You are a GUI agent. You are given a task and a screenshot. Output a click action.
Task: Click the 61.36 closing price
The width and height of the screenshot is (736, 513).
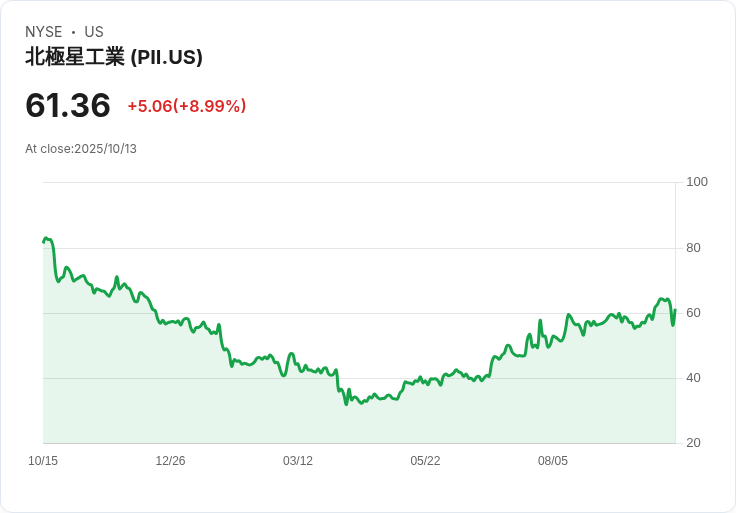click(x=68, y=105)
